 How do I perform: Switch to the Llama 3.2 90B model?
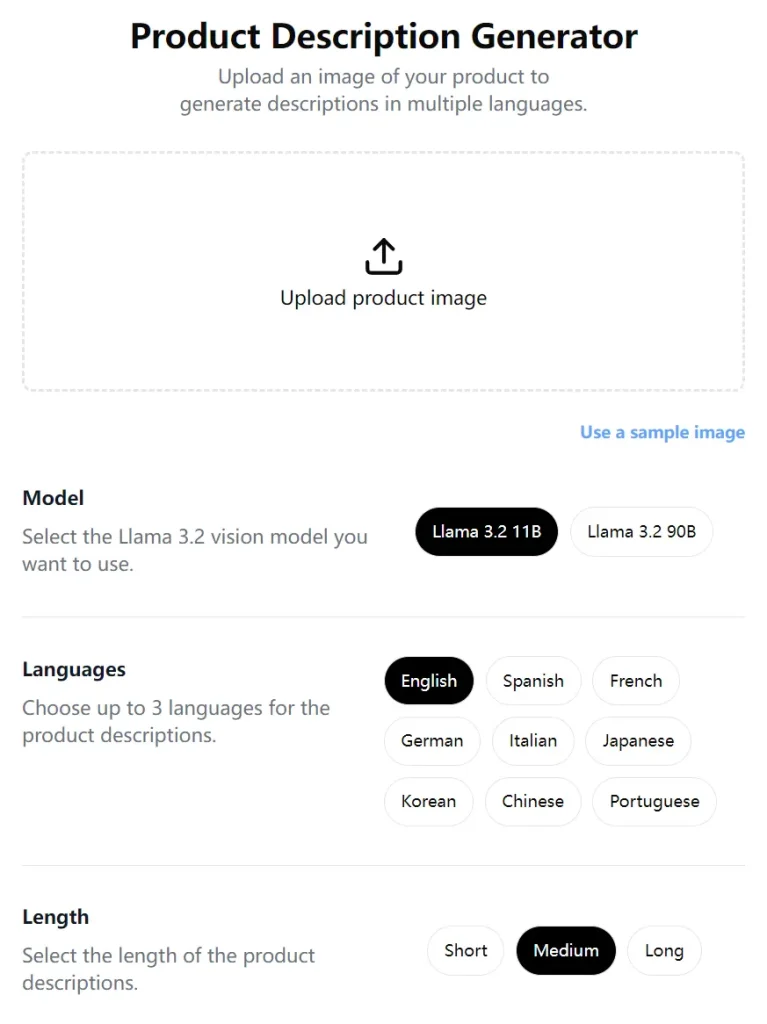click(641, 532)
